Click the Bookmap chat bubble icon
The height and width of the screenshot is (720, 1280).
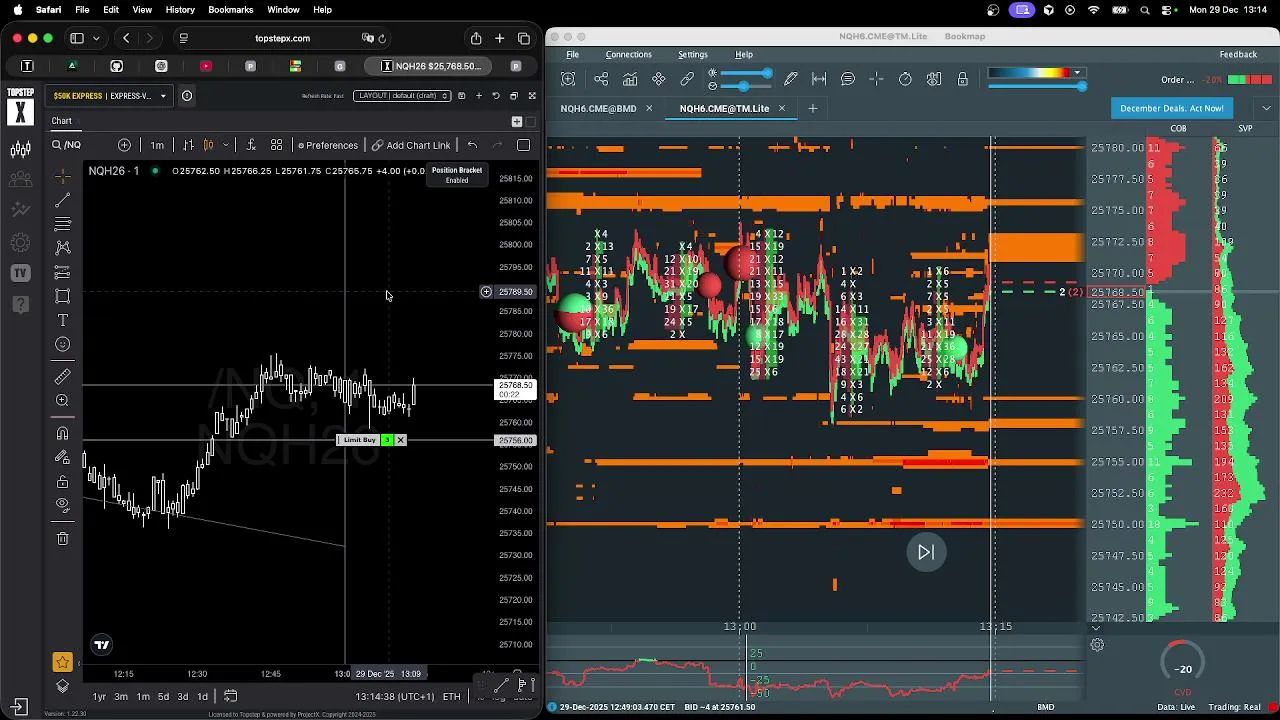[x=848, y=79]
